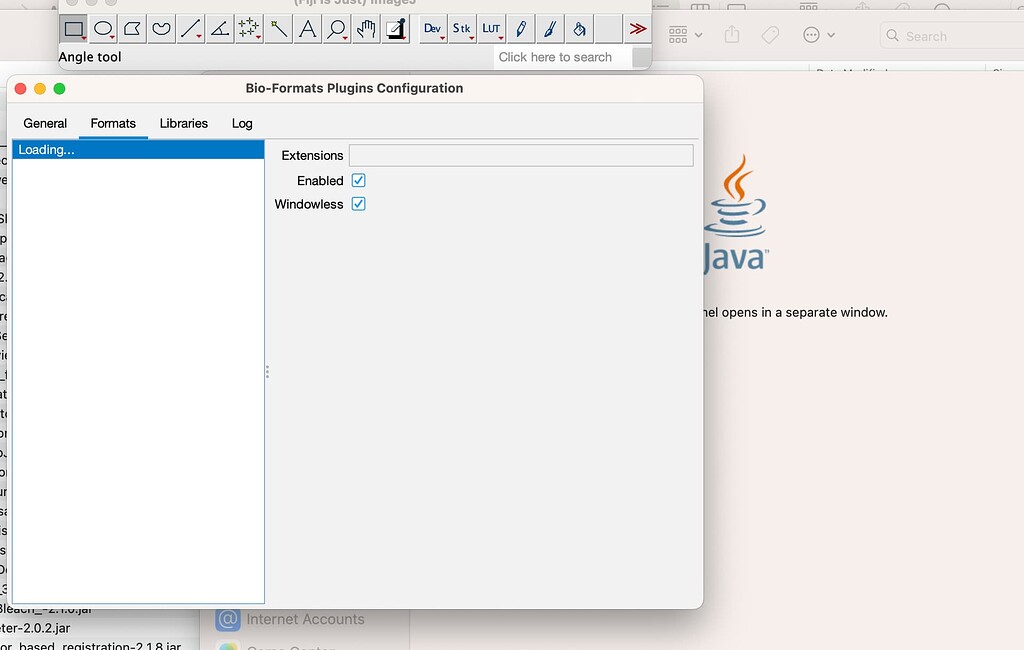The width and height of the screenshot is (1024, 650).
Task: Select the Rectangle selection tool
Action: 74,29
